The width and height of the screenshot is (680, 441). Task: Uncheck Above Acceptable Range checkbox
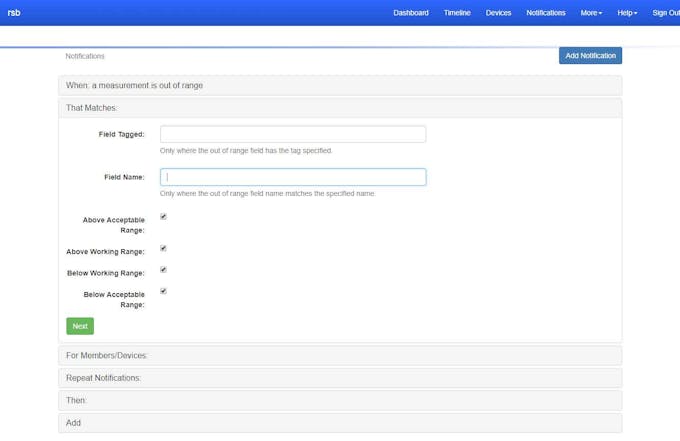coord(163,216)
